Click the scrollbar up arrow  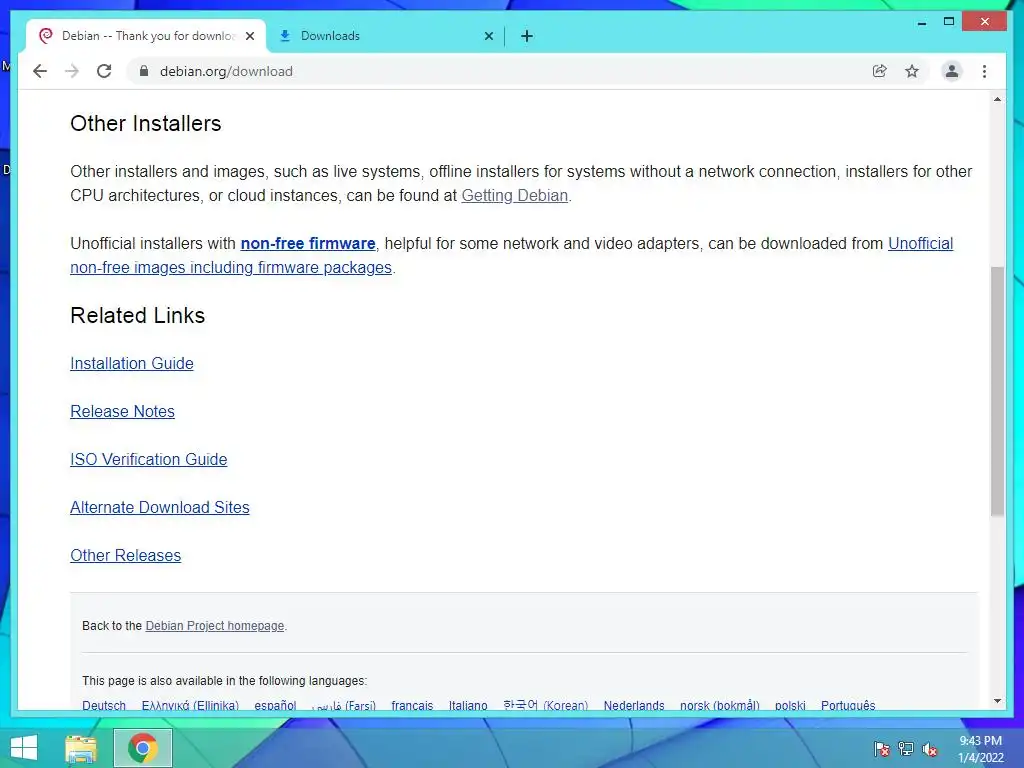[997, 99]
